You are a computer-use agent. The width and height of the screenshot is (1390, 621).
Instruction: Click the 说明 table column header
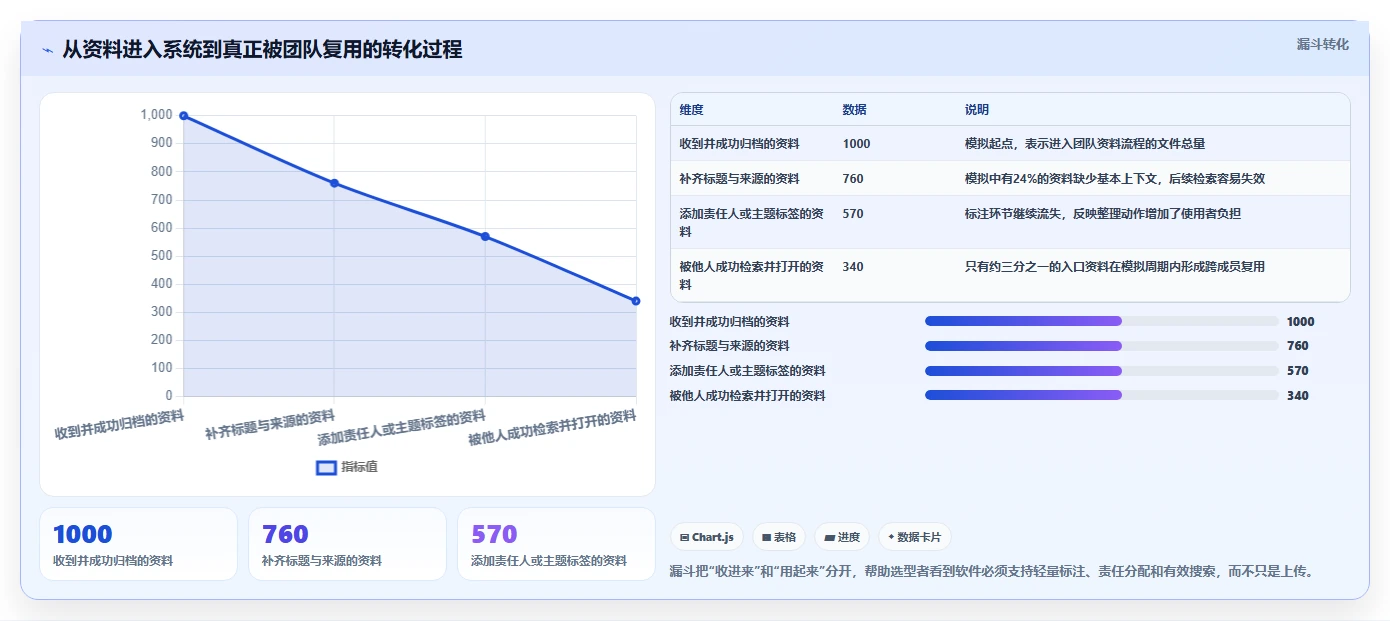coord(977,110)
